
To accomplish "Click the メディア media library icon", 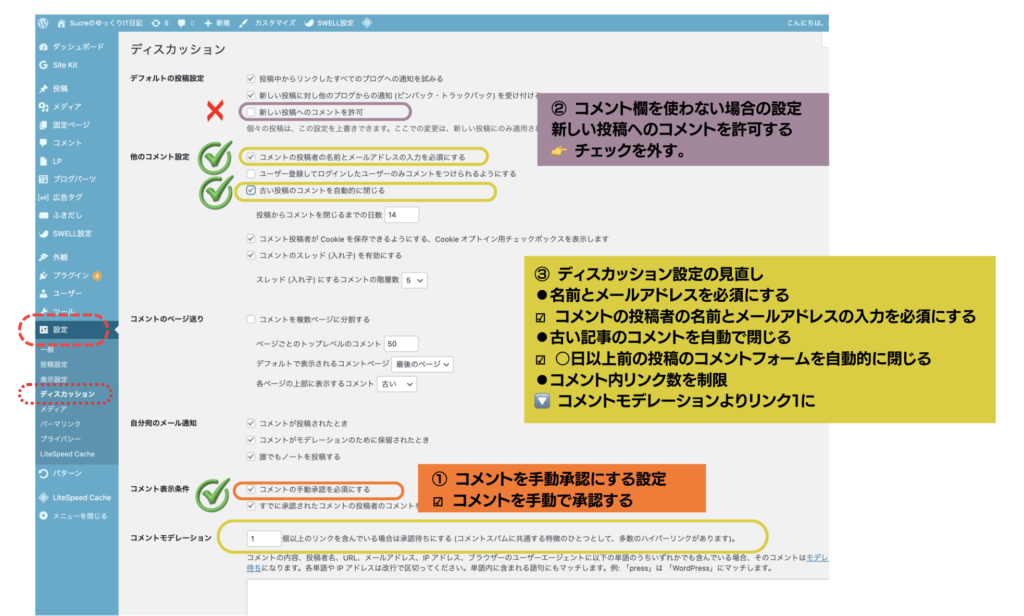I will click(43, 107).
